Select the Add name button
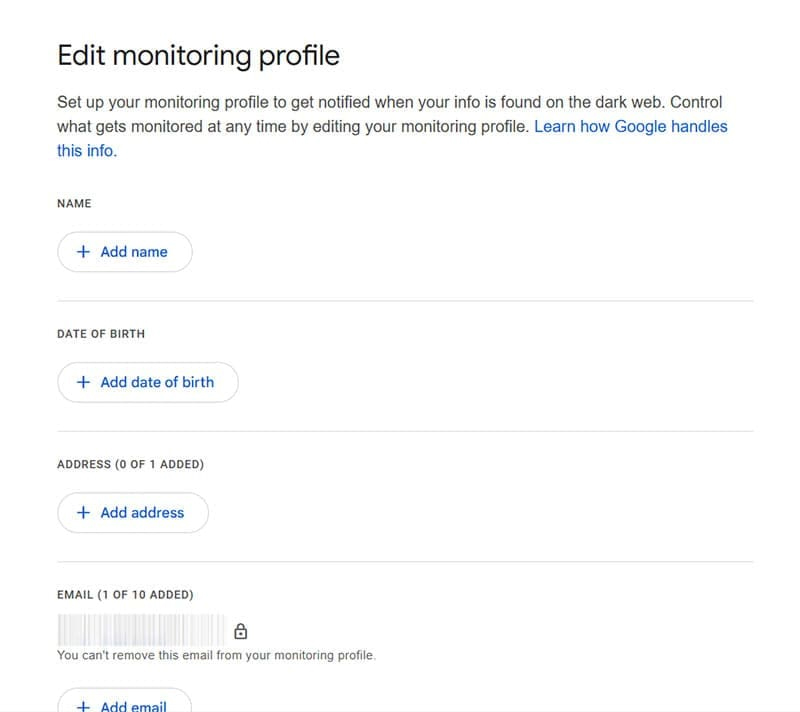Screen dimensions: 800x712 point(125,251)
